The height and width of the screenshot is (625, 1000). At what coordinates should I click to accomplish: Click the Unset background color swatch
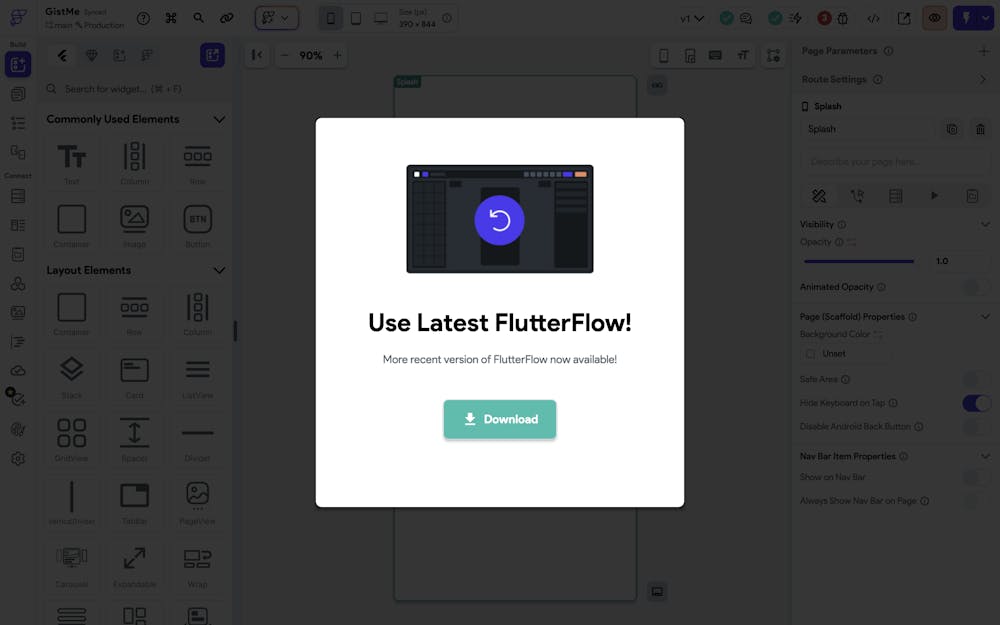pos(811,353)
